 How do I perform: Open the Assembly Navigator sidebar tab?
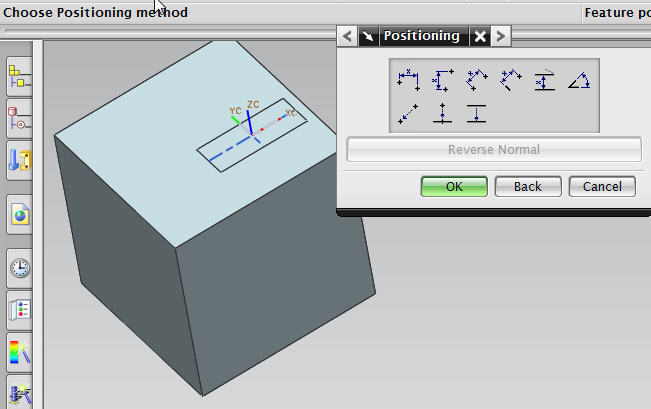pos(20,77)
